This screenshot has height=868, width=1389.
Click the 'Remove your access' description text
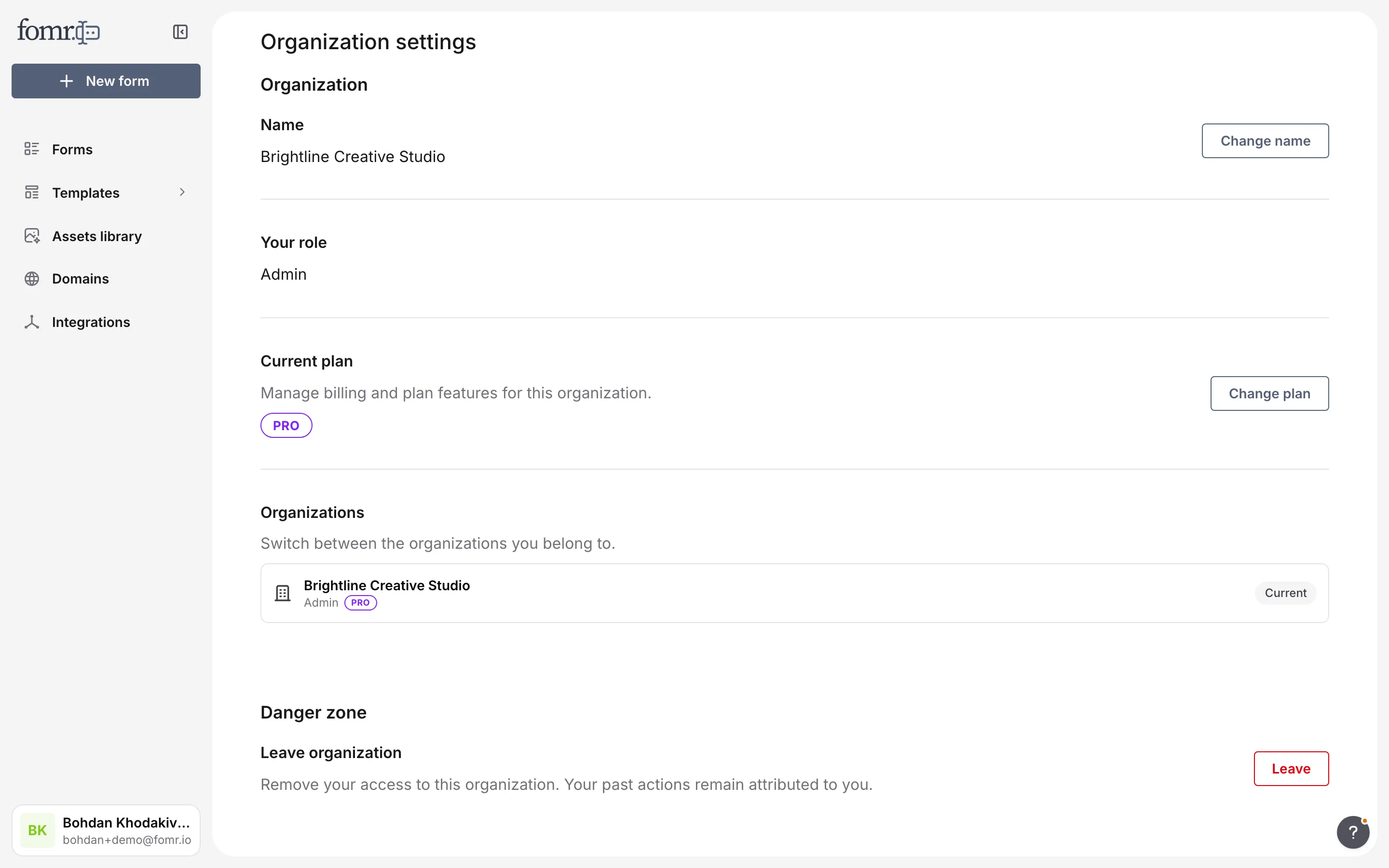(x=566, y=785)
